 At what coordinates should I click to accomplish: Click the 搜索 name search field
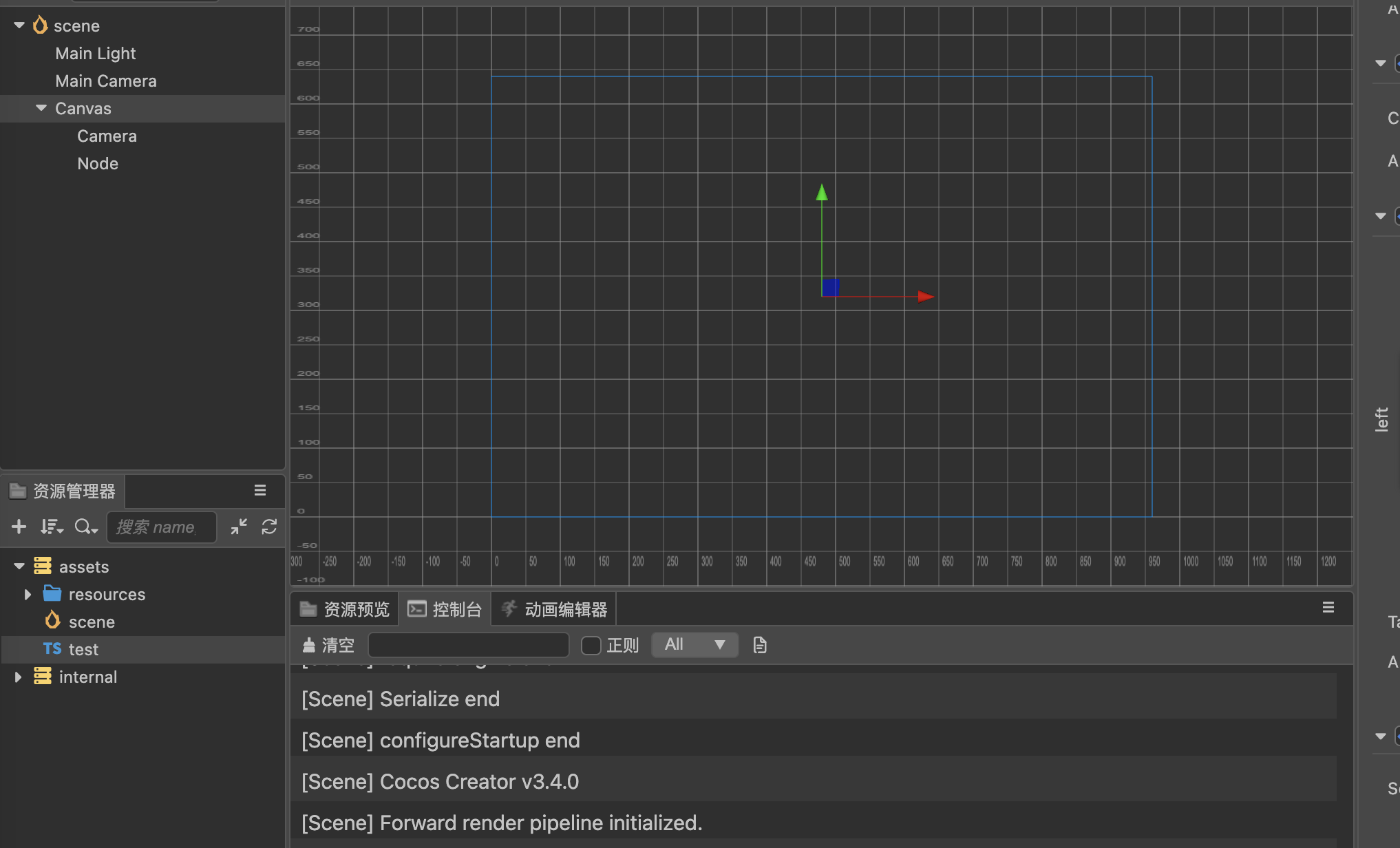coord(161,527)
